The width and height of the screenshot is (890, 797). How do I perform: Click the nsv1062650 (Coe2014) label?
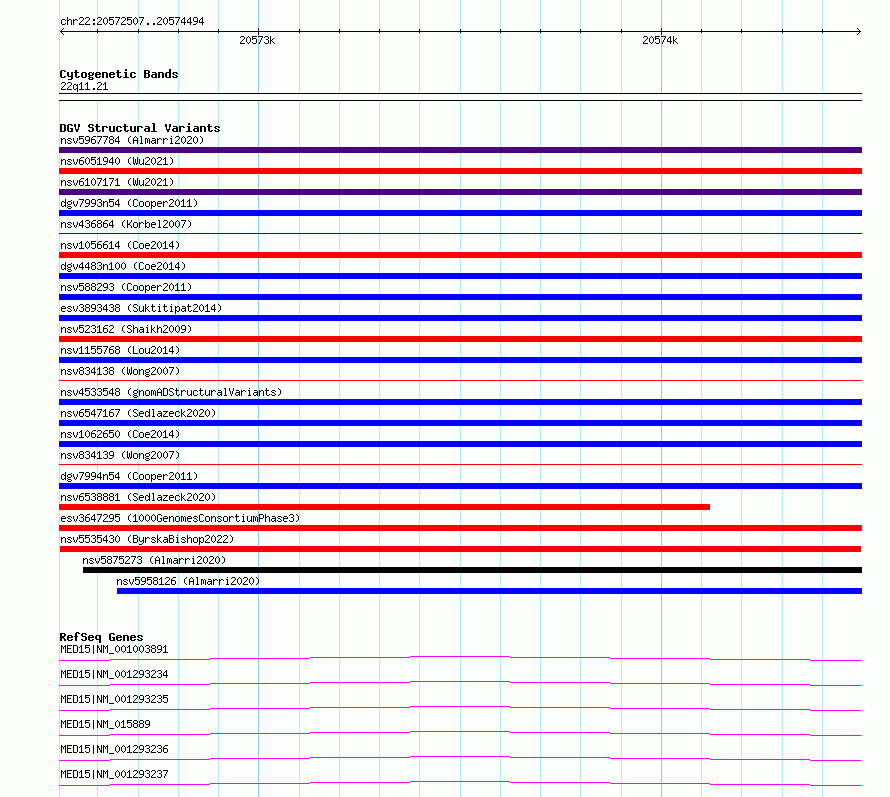click(120, 434)
